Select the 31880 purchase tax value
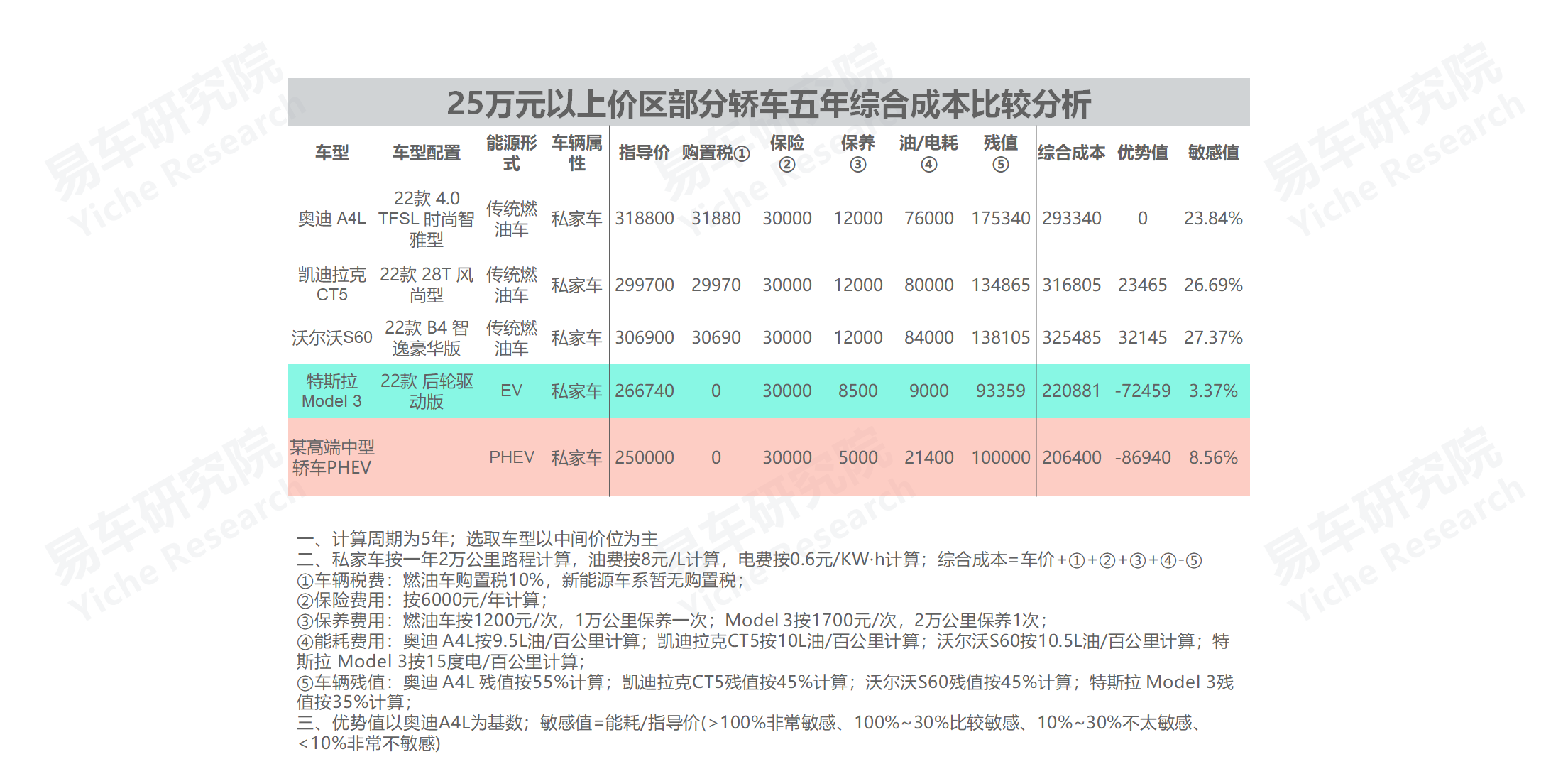 [716, 219]
